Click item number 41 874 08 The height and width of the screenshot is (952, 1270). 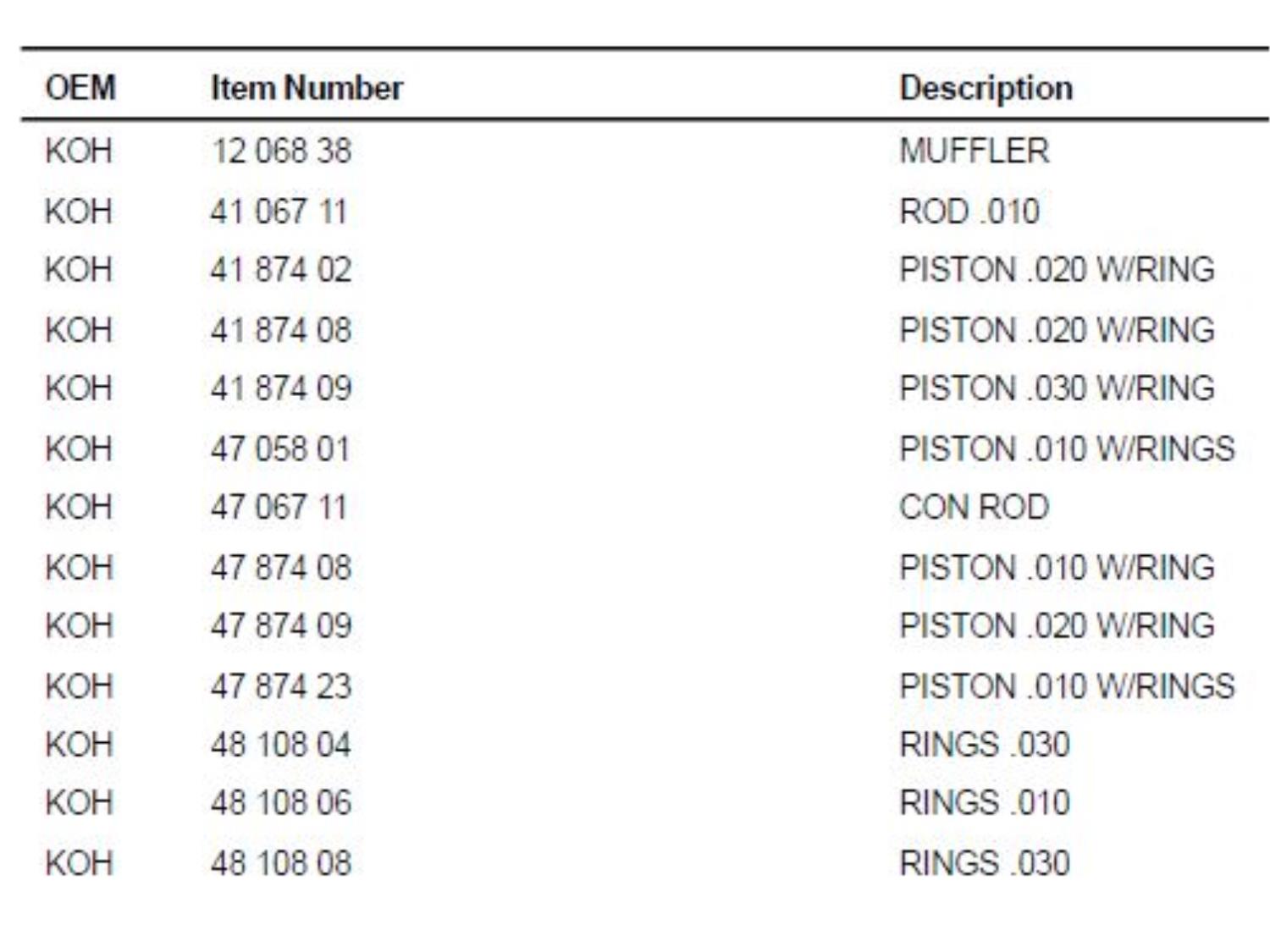click(x=281, y=330)
